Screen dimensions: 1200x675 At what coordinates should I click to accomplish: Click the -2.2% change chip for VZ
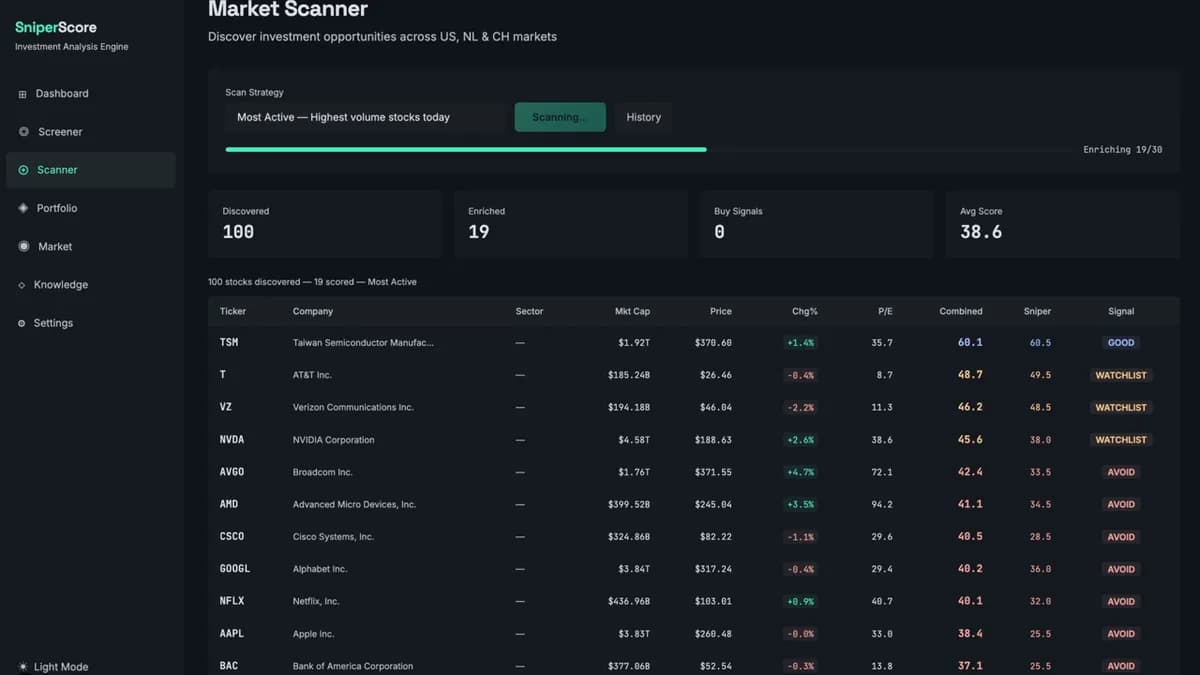[x=800, y=407]
